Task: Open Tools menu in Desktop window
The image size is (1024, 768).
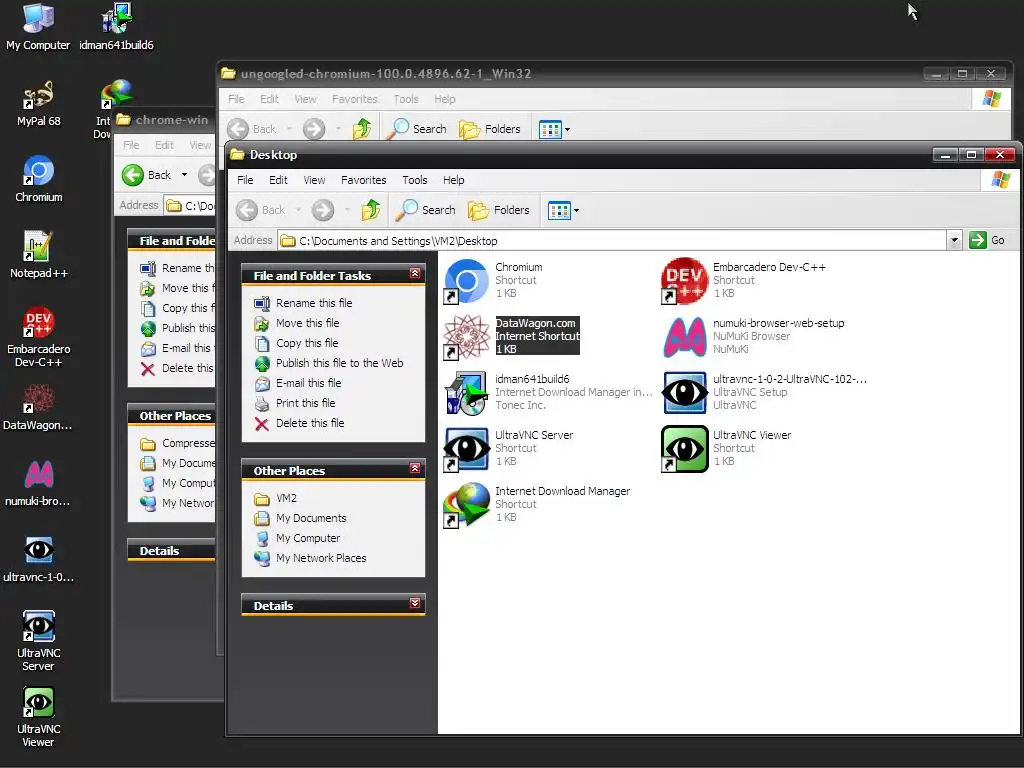Action: 415,180
